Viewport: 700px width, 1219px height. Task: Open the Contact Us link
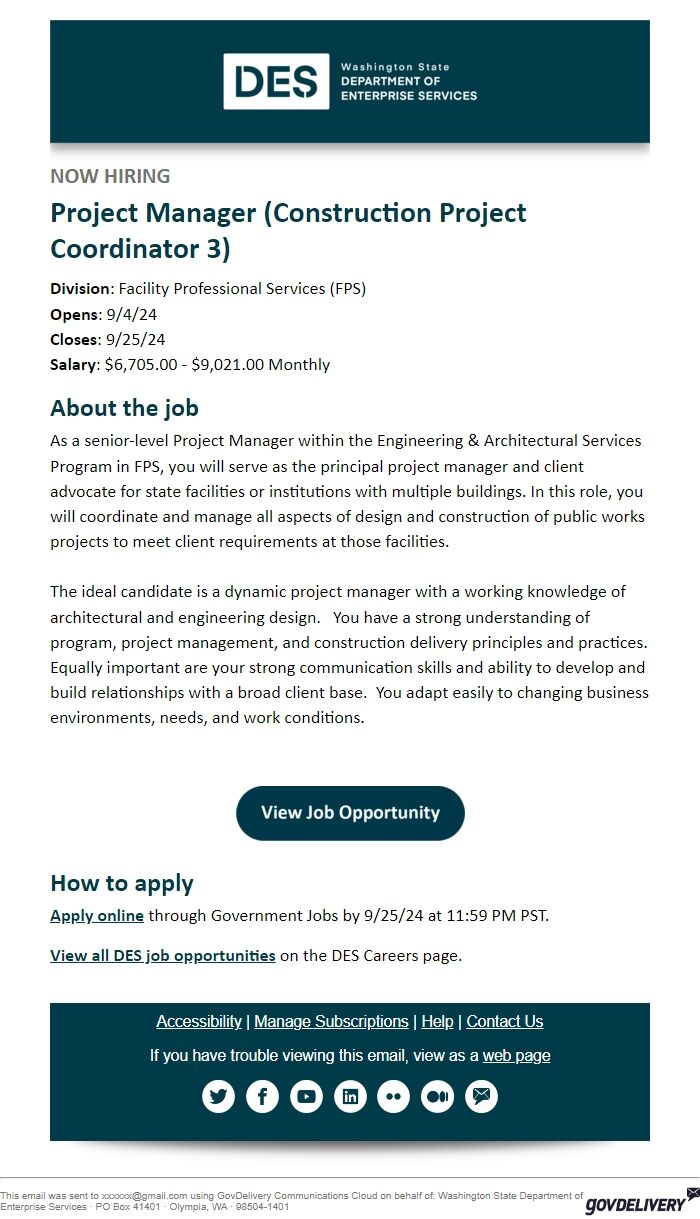click(x=505, y=1021)
